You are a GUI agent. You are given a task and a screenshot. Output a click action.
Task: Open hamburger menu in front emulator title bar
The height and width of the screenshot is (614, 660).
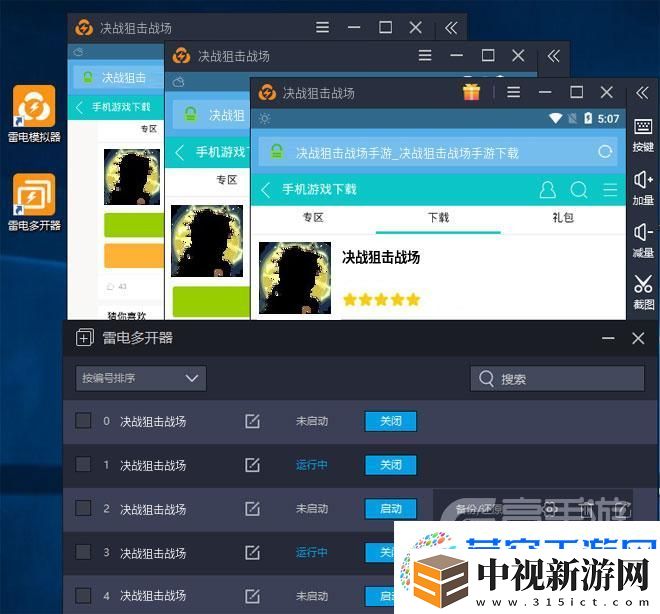(514, 92)
